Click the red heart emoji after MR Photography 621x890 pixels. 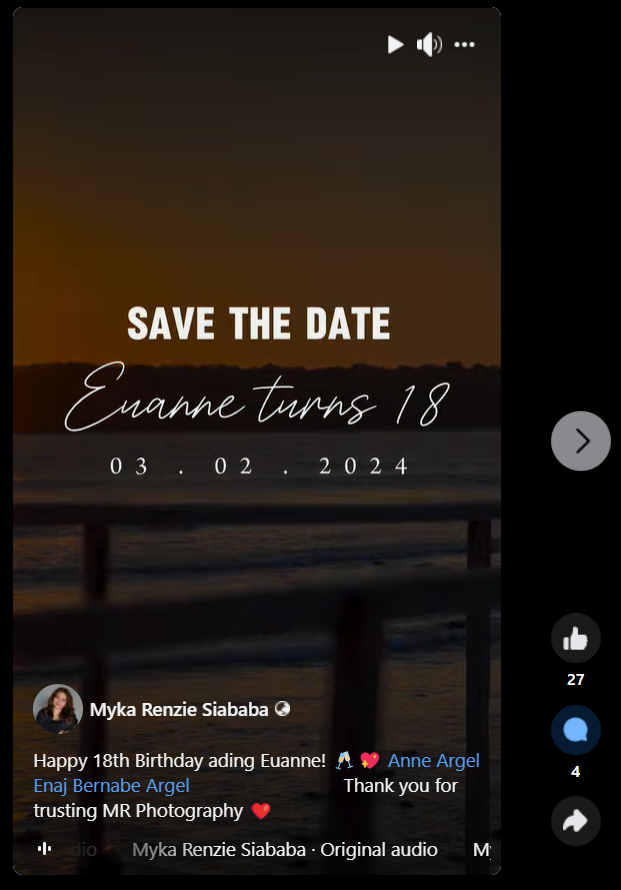(x=261, y=811)
